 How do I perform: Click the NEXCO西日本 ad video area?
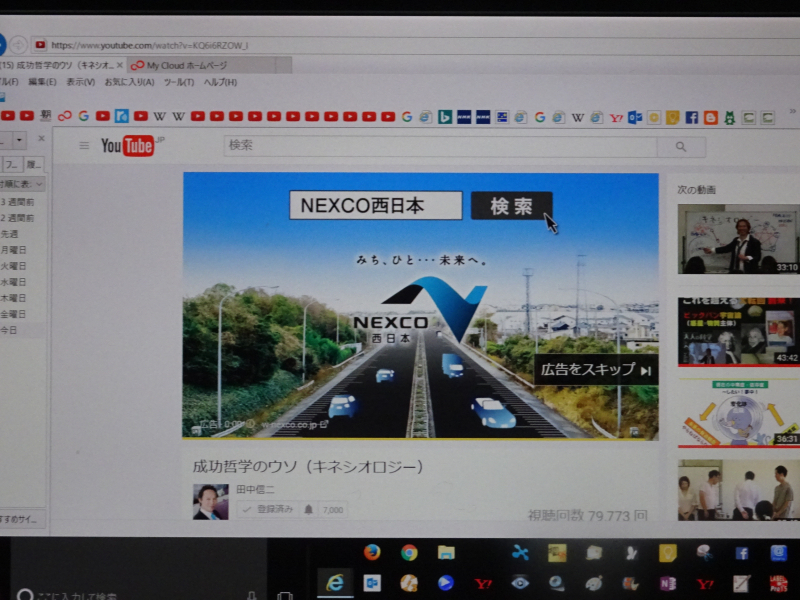420,305
